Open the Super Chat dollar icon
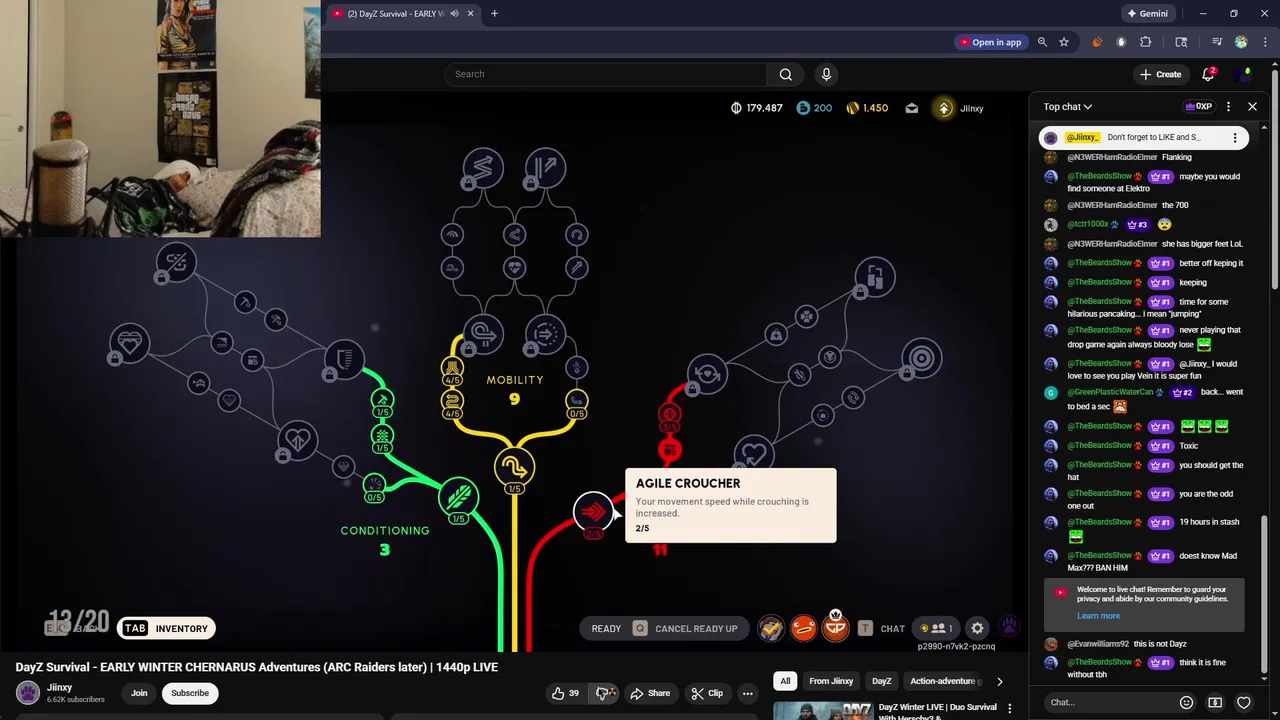The image size is (1280, 720). (1215, 702)
